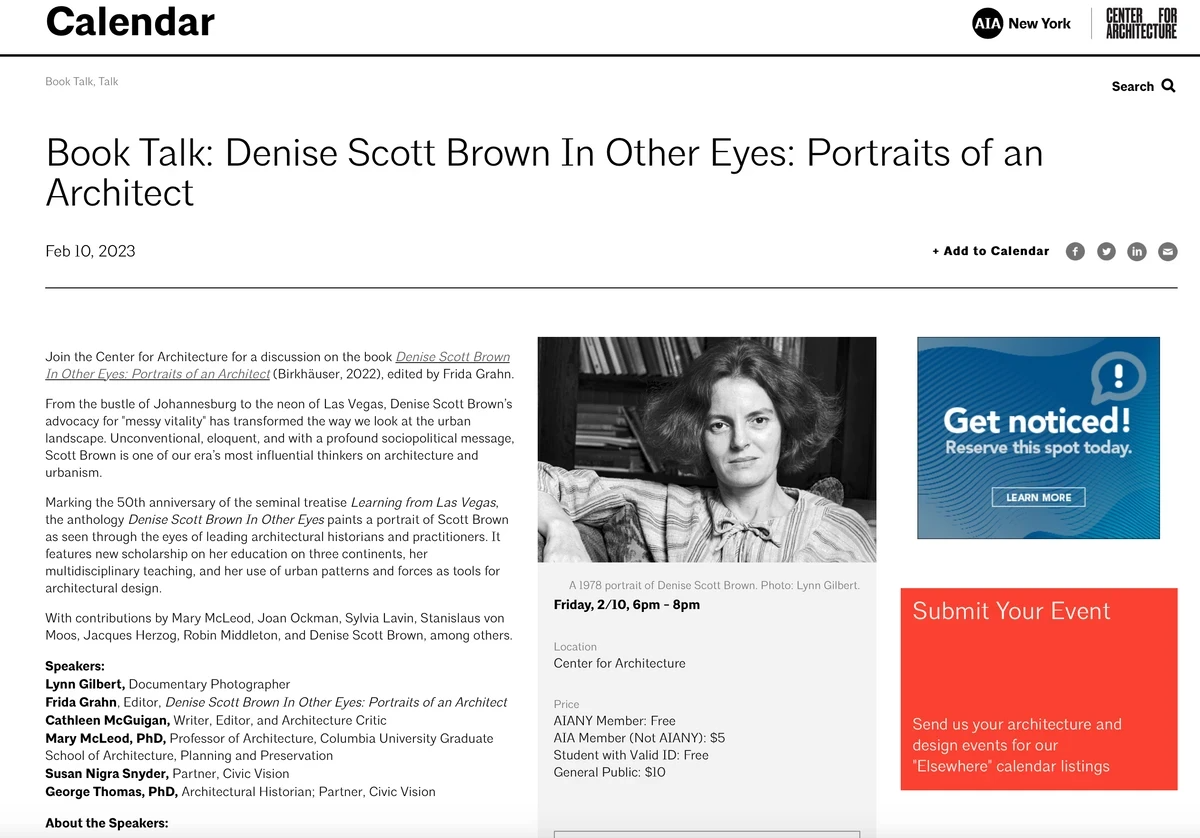Open the Center for Architecture logo link
Image resolution: width=1200 pixels, height=838 pixels.
click(x=1141, y=23)
